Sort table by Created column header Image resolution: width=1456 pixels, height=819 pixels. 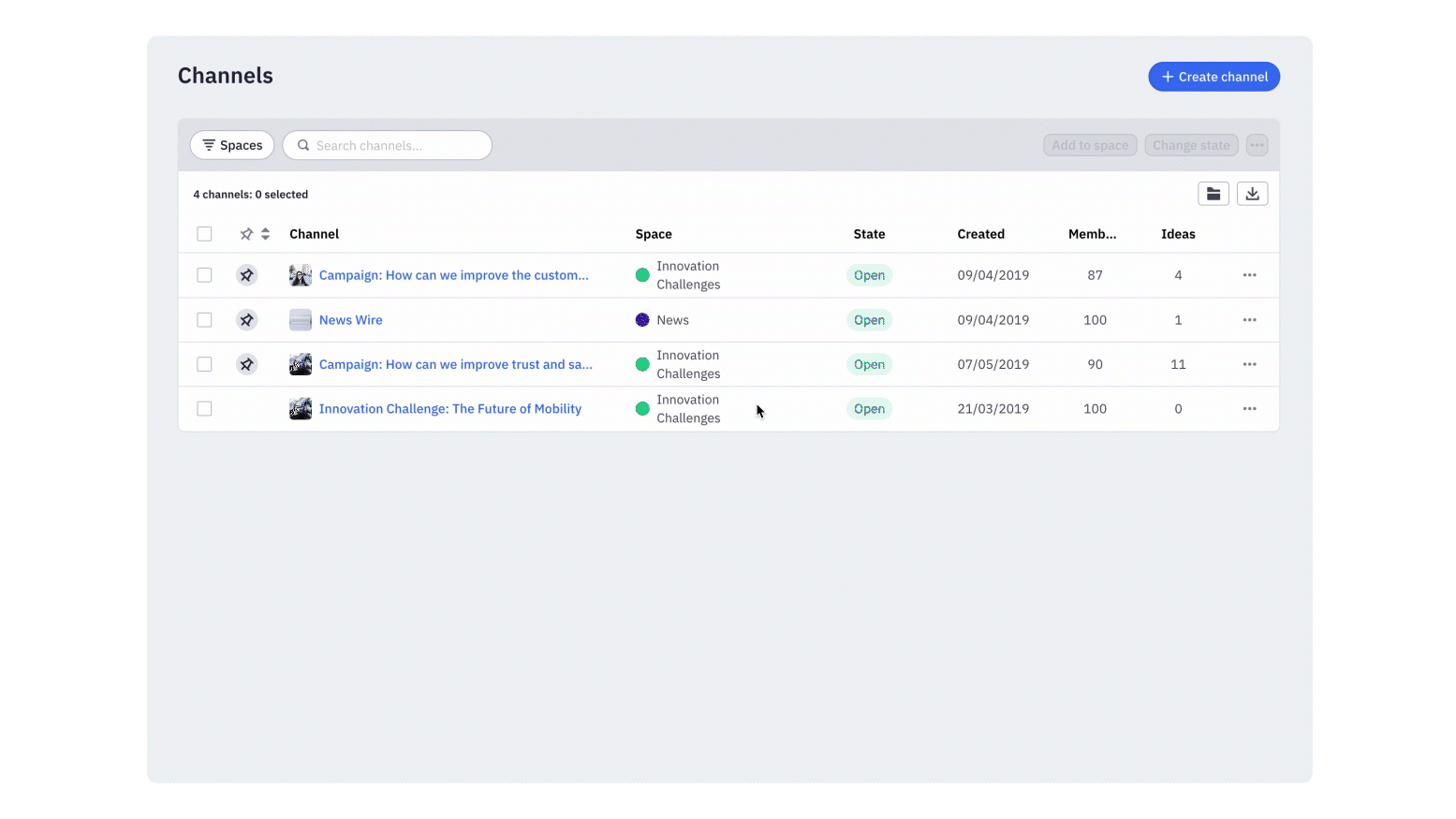tap(980, 234)
